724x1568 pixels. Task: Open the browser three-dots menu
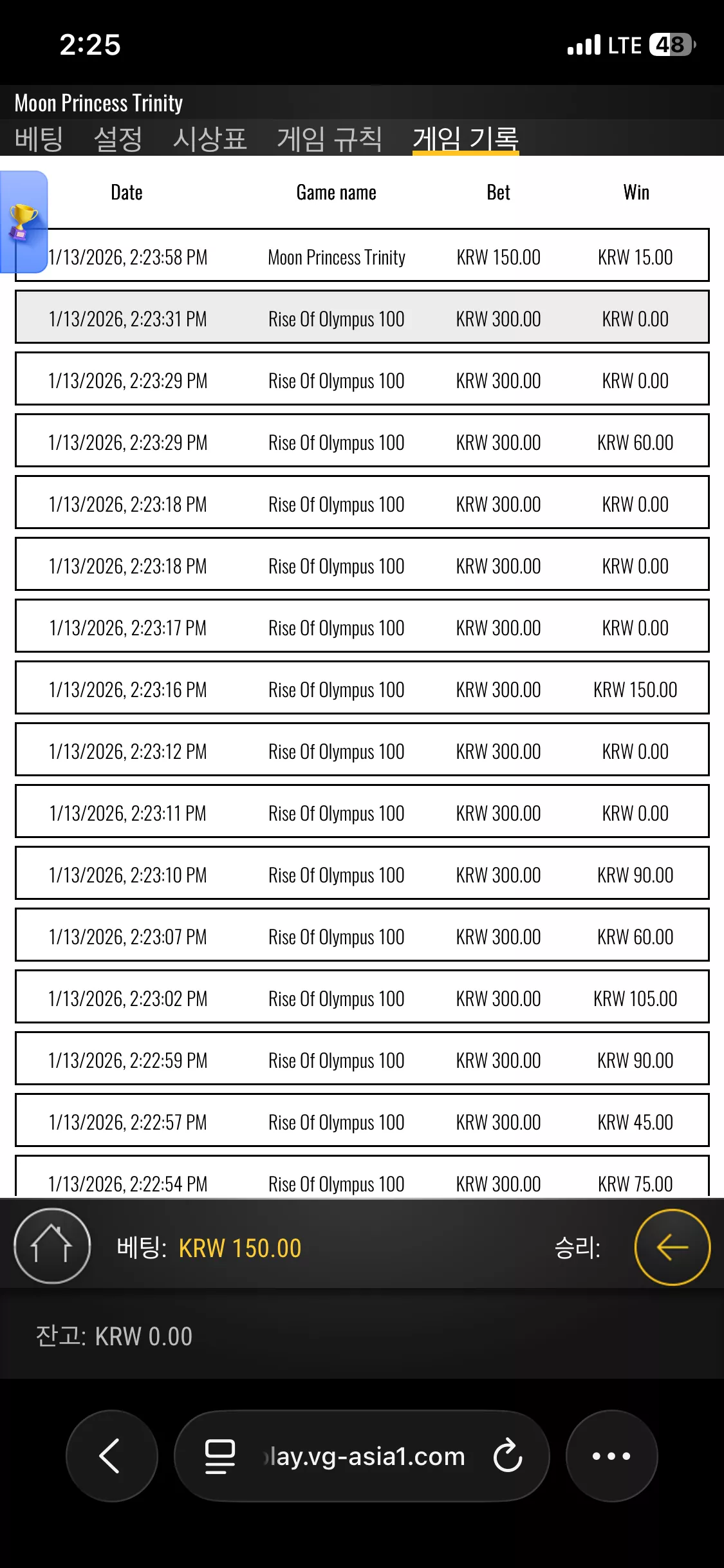tap(611, 1455)
